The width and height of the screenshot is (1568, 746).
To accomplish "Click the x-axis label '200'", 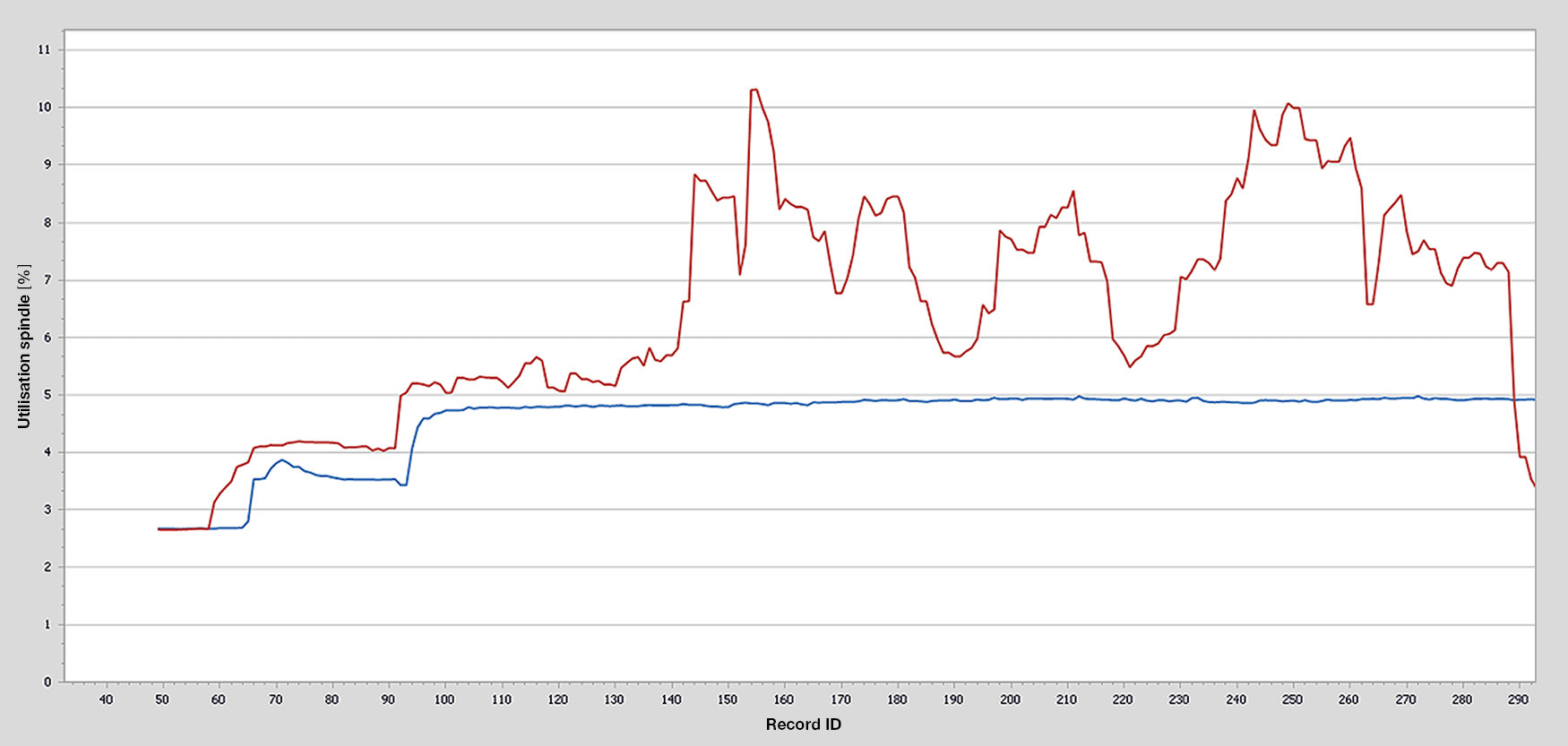I will point(1010,699).
